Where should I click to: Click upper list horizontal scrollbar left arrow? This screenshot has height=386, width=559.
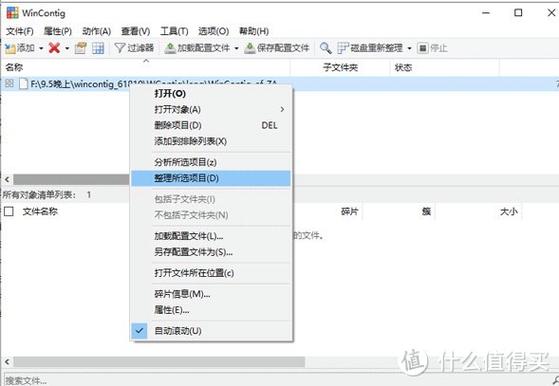(7, 180)
